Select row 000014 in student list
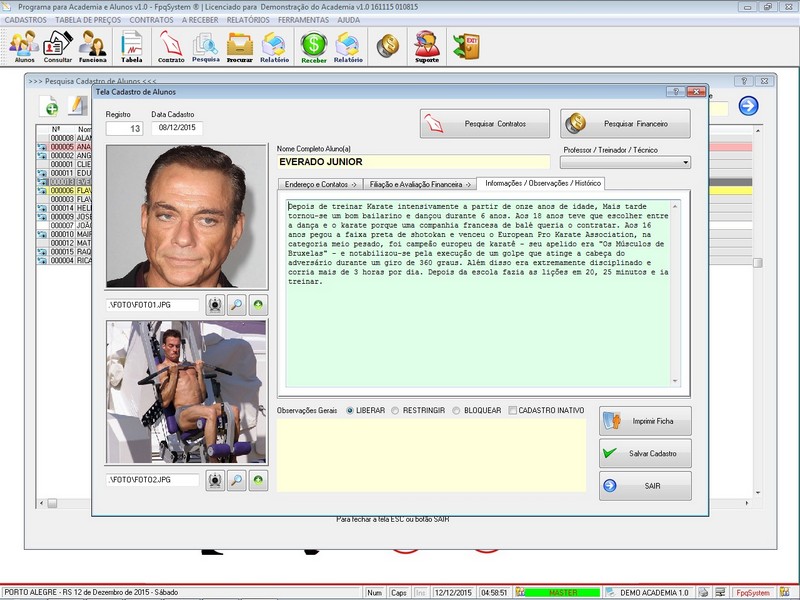 tap(64, 208)
